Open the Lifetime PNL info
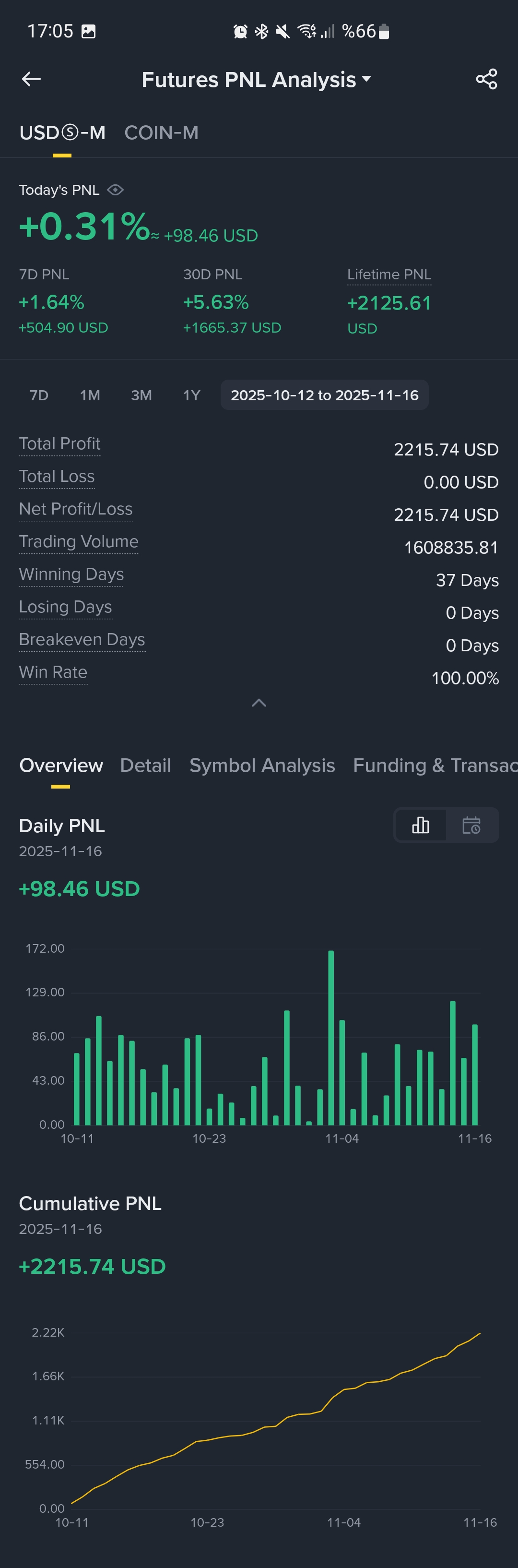 point(389,275)
